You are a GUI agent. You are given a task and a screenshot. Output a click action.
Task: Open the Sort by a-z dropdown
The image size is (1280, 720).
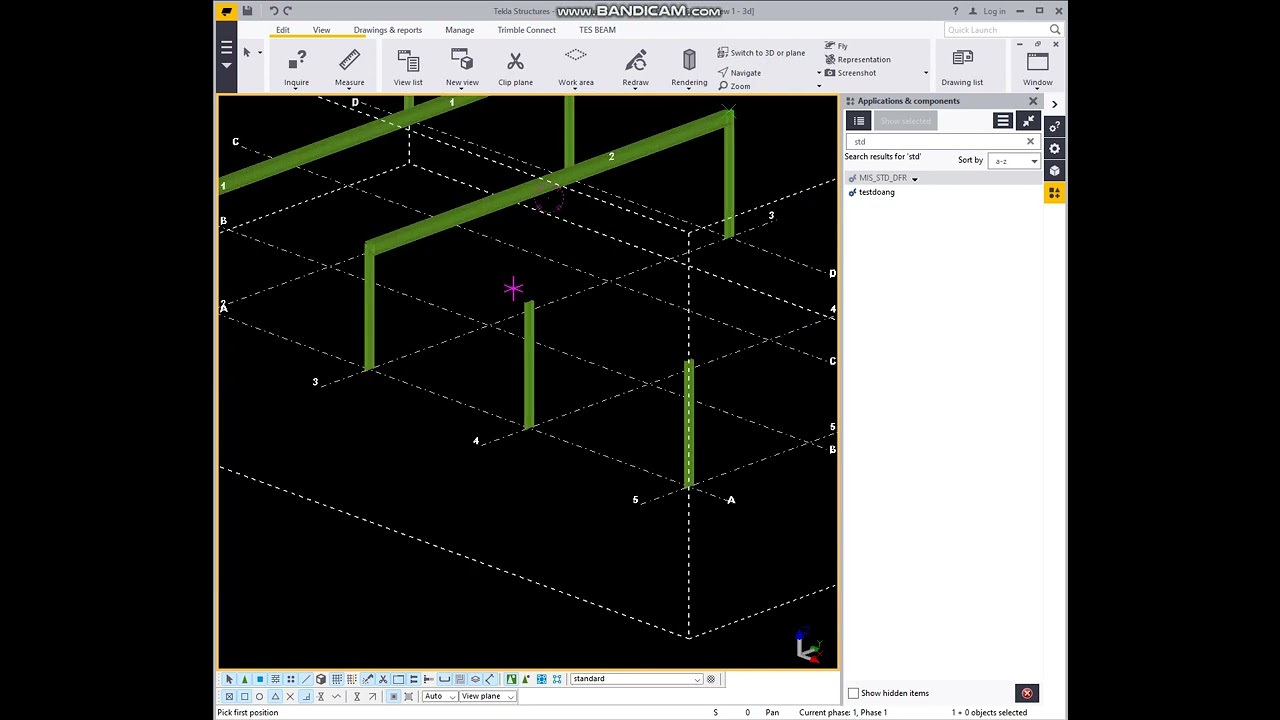pyautogui.click(x=1014, y=161)
